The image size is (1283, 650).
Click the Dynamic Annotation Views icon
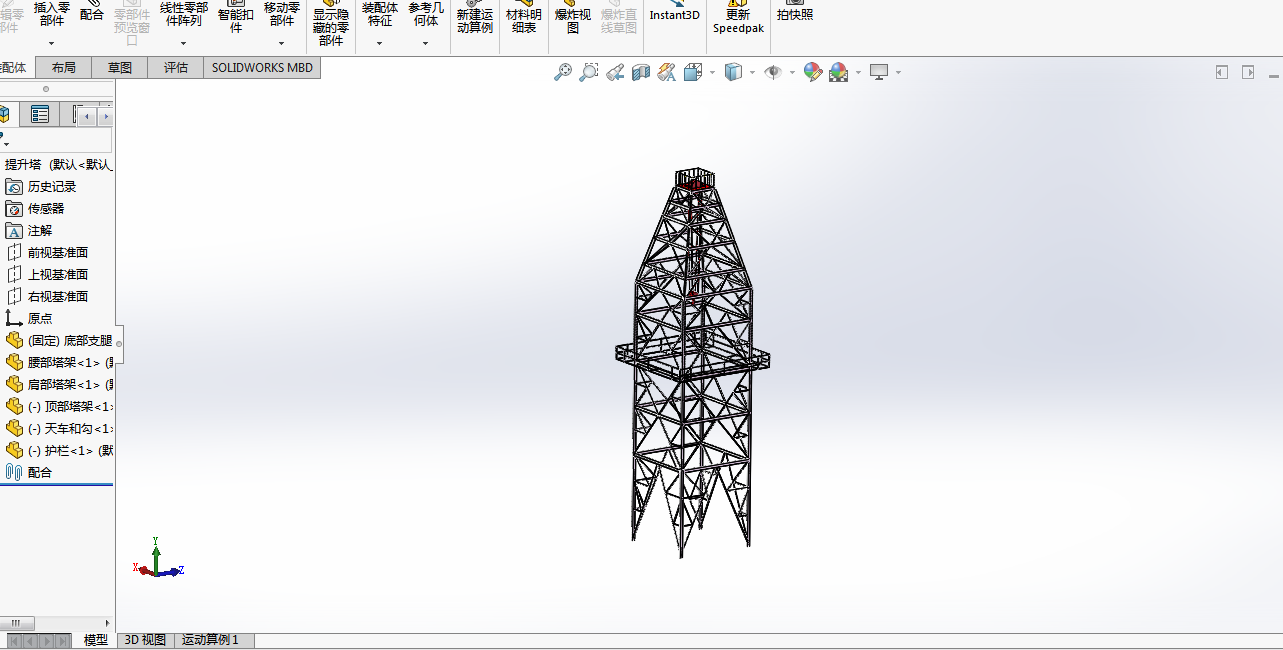coord(667,72)
